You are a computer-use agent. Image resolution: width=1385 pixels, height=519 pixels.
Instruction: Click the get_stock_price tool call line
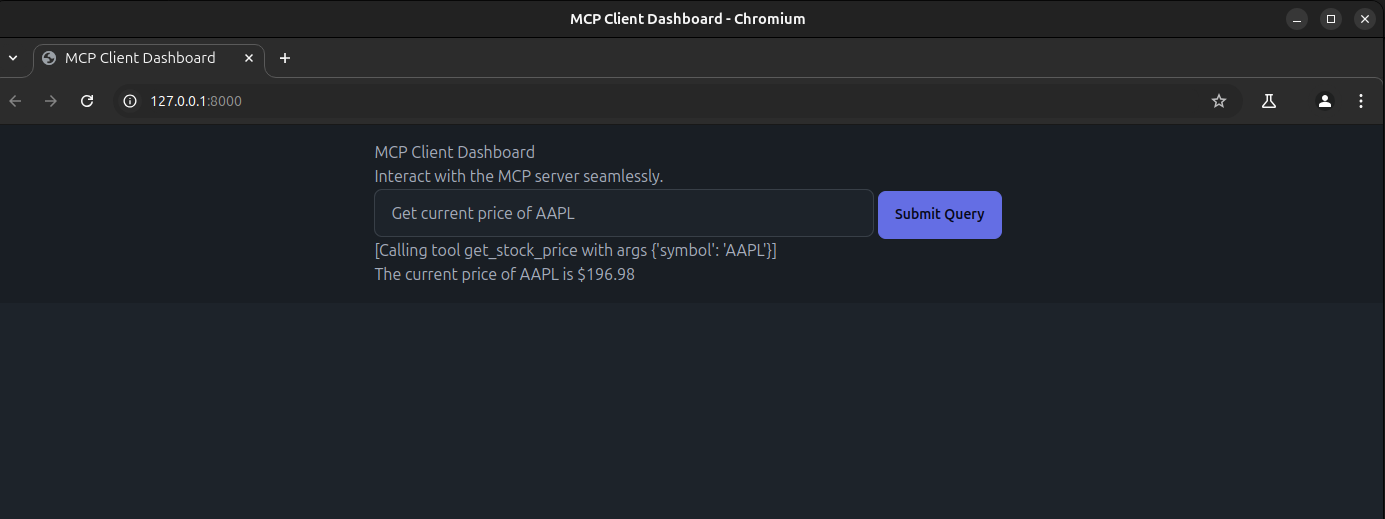pyautogui.click(x=576, y=250)
